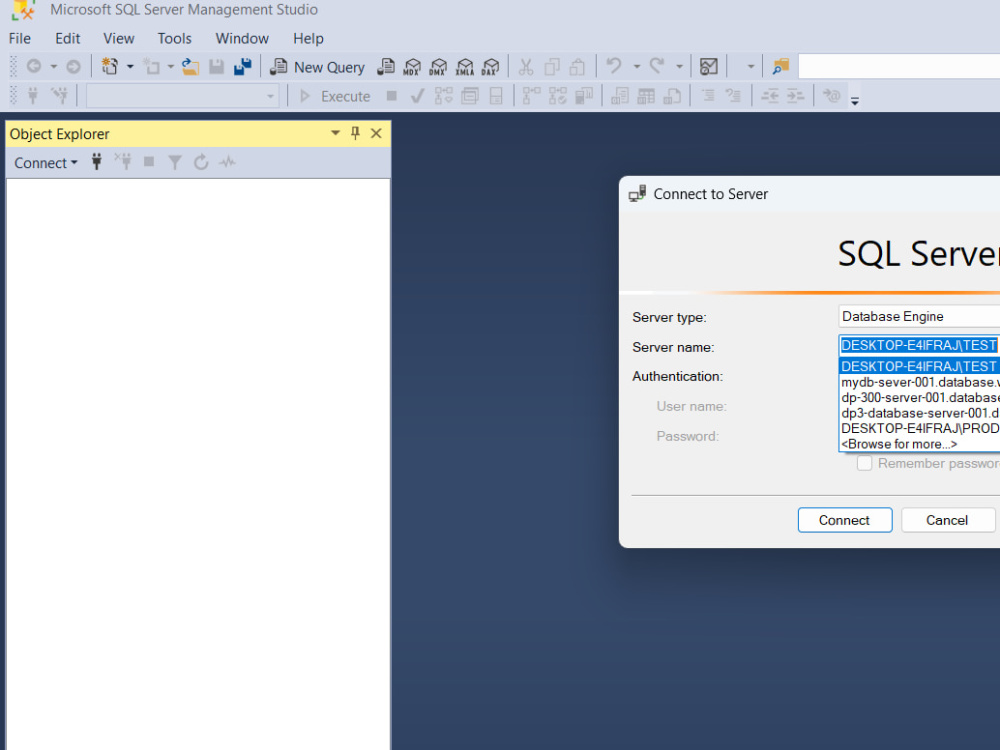
Task: Select dp3-database-server-001 server entry
Action: (919, 413)
